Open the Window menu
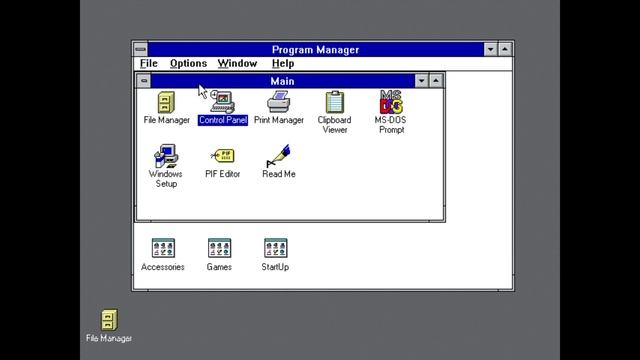Screen dimensions: 640x360 click(237, 64)
